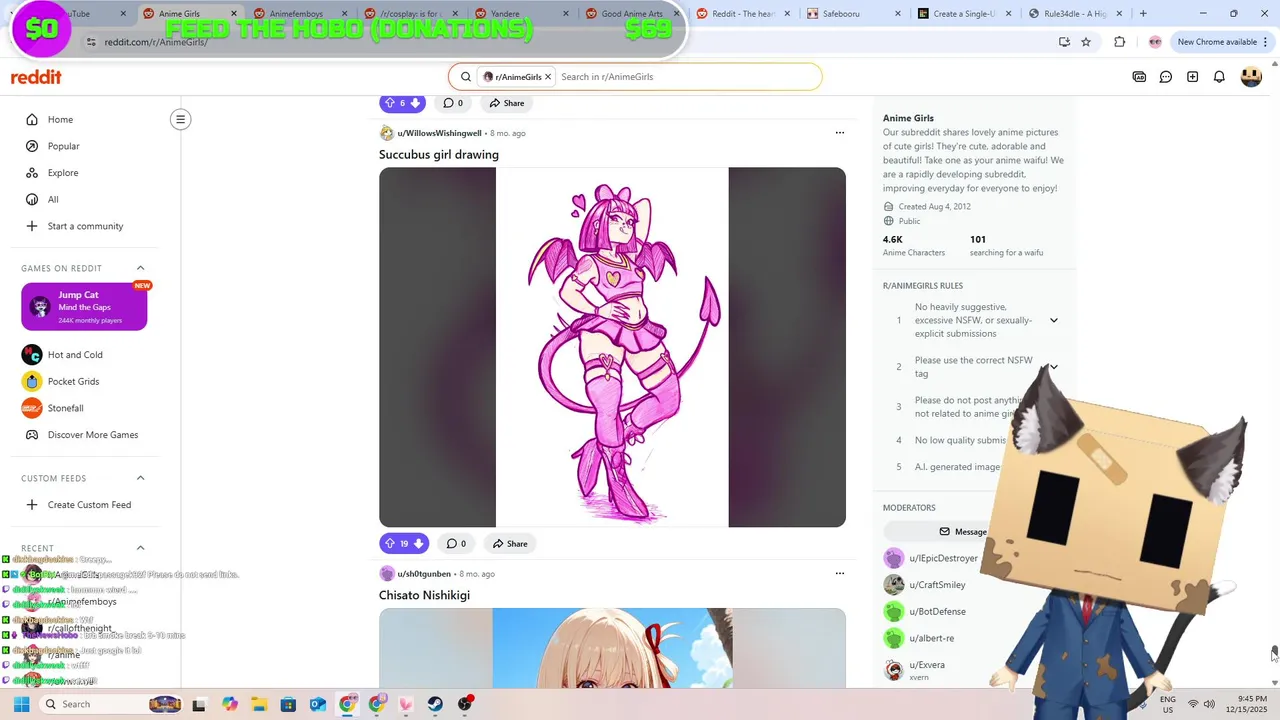Click the Windows Start button
This screenshot has width=1280, height=720.
pyautogui.click(x=21, y=704)
